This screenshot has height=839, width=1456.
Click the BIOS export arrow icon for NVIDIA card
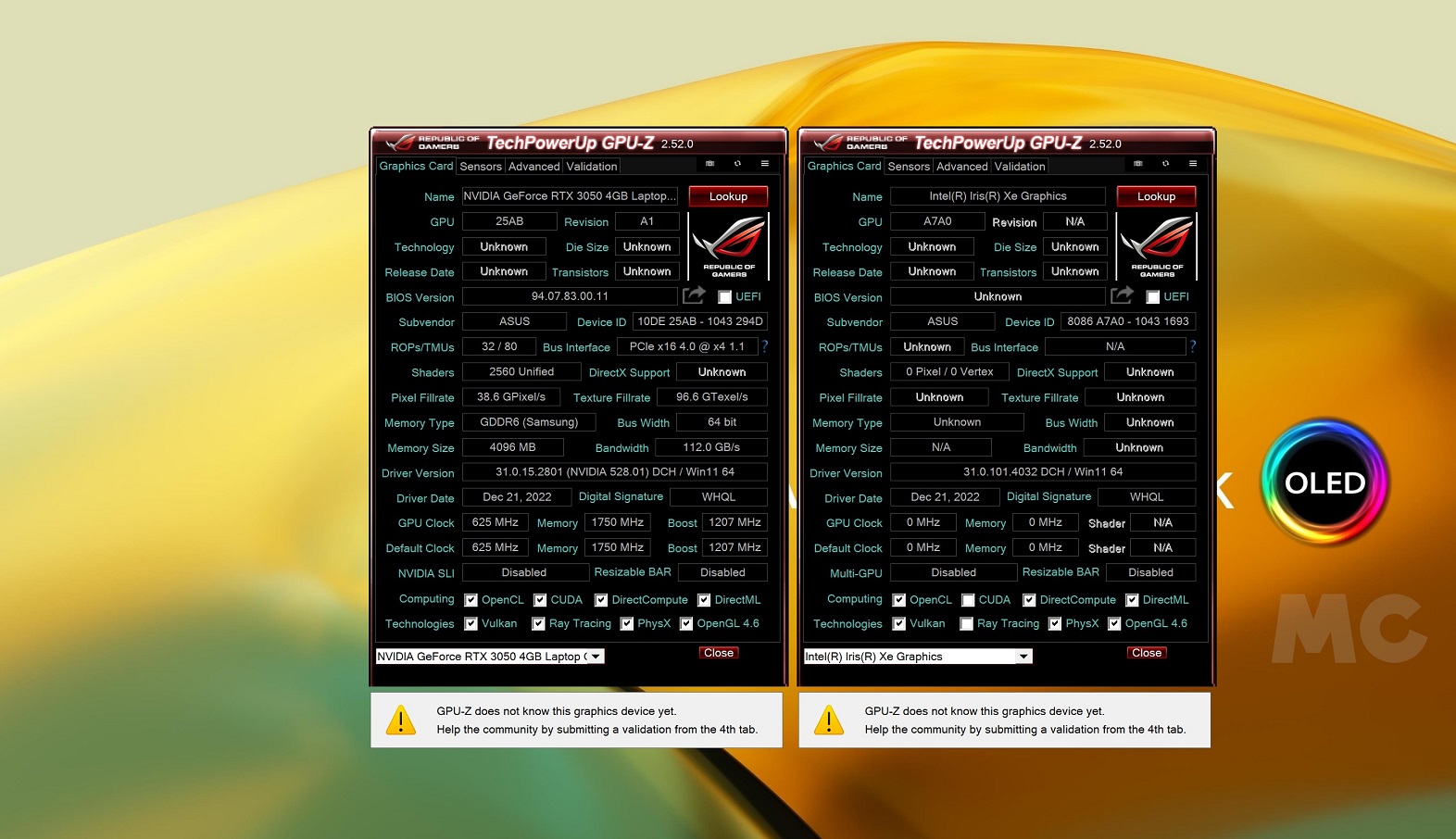(x=694, y=295)
